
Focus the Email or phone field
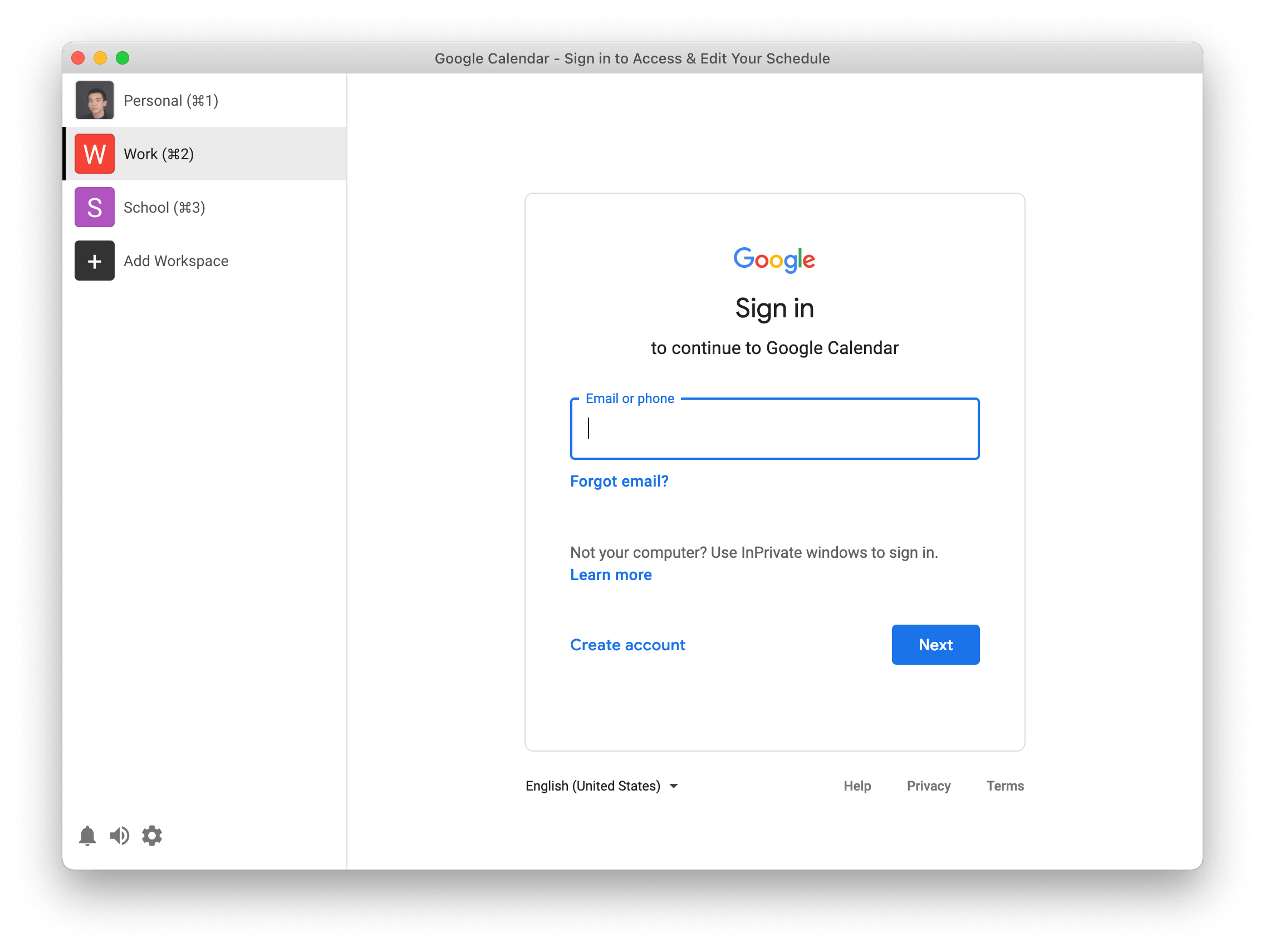tap(774, 428)
